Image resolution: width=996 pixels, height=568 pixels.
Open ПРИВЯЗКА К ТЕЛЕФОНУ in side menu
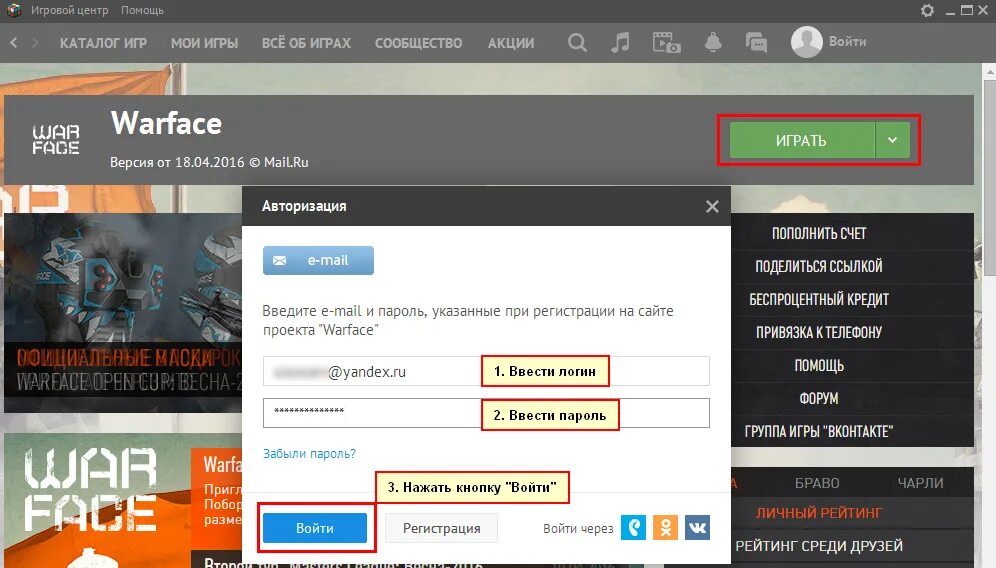[x=819, y=333]
